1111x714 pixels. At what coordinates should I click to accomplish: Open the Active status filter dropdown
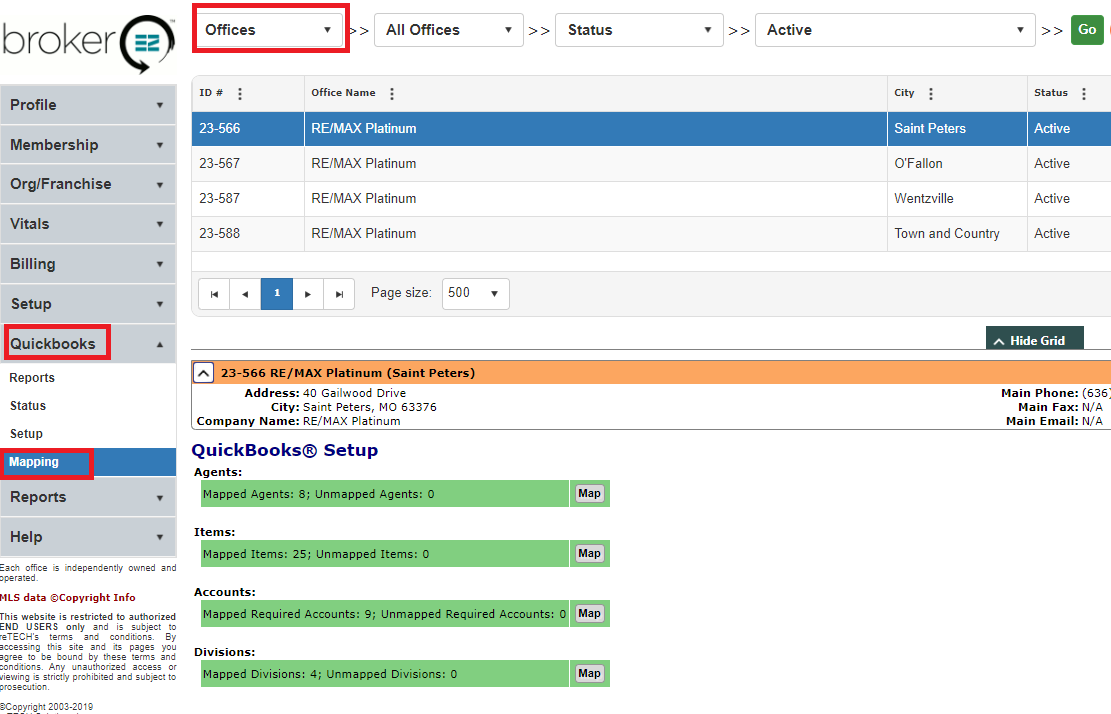click(893, 30)
